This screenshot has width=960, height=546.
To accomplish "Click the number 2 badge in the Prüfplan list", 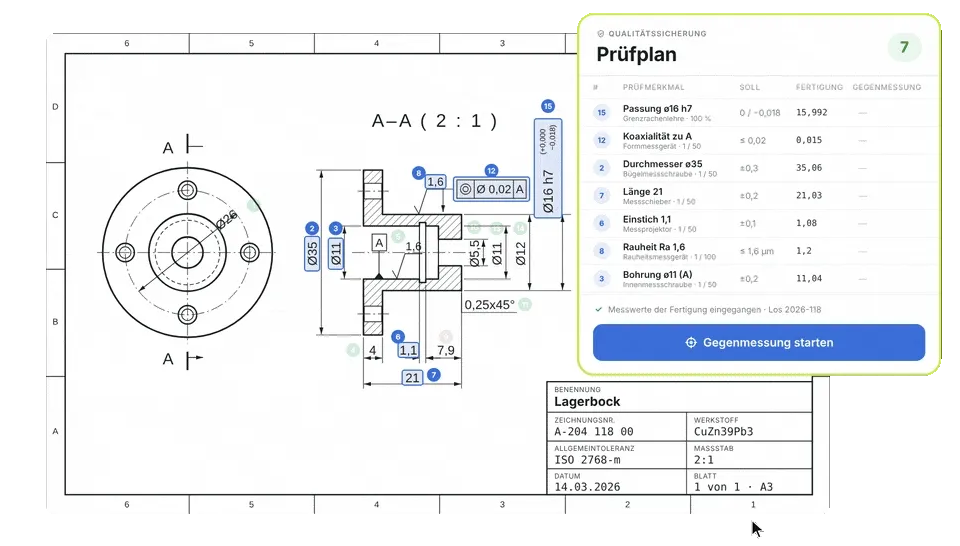I will tap(602, 168).
